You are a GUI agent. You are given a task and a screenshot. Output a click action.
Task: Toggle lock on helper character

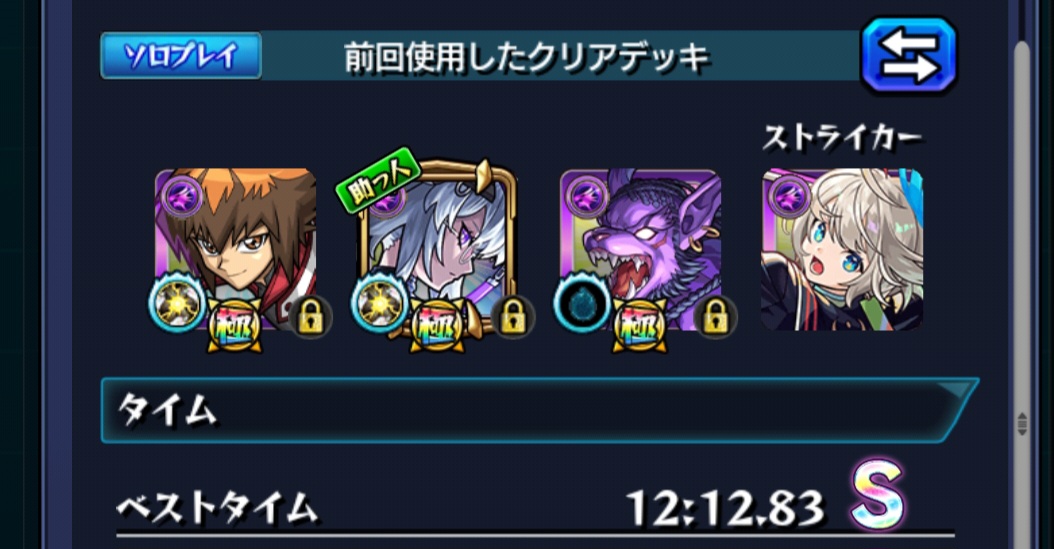click(513, 317)
